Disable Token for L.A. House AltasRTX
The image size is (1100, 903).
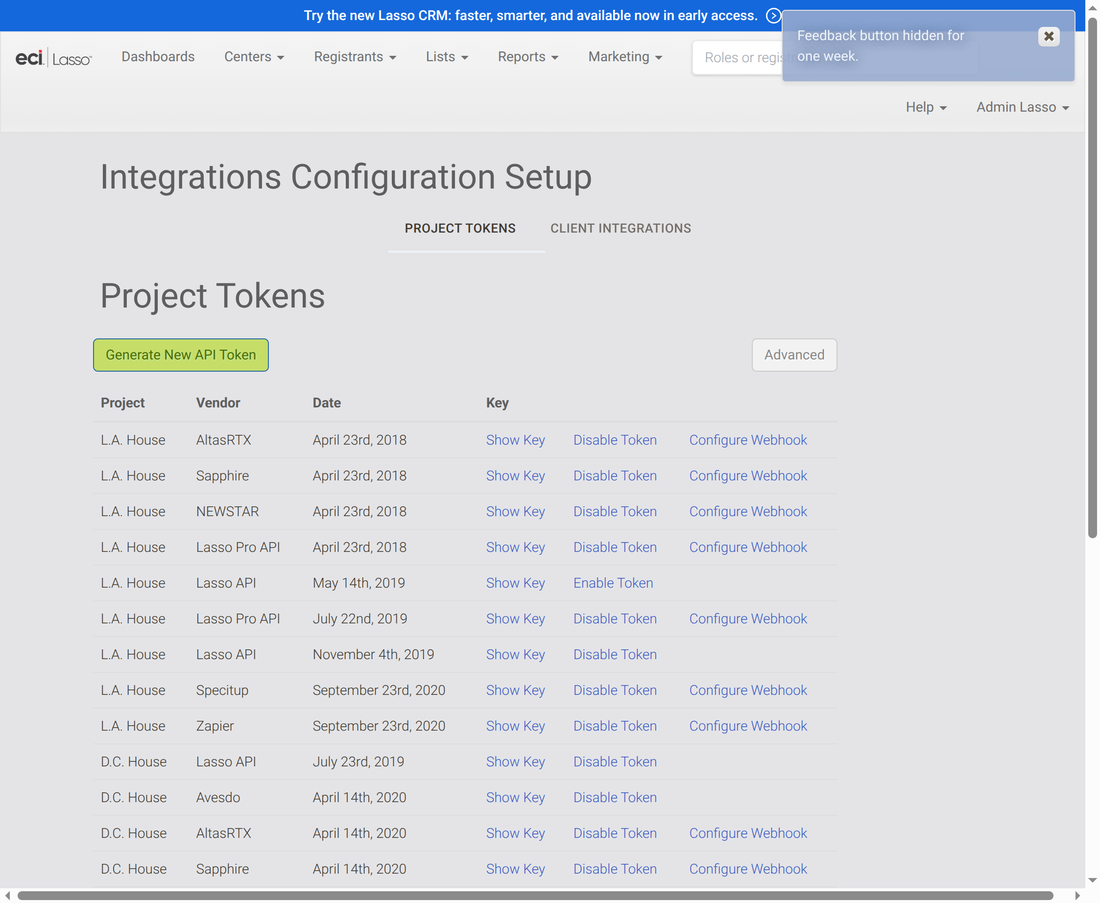(x=615, y=441)
